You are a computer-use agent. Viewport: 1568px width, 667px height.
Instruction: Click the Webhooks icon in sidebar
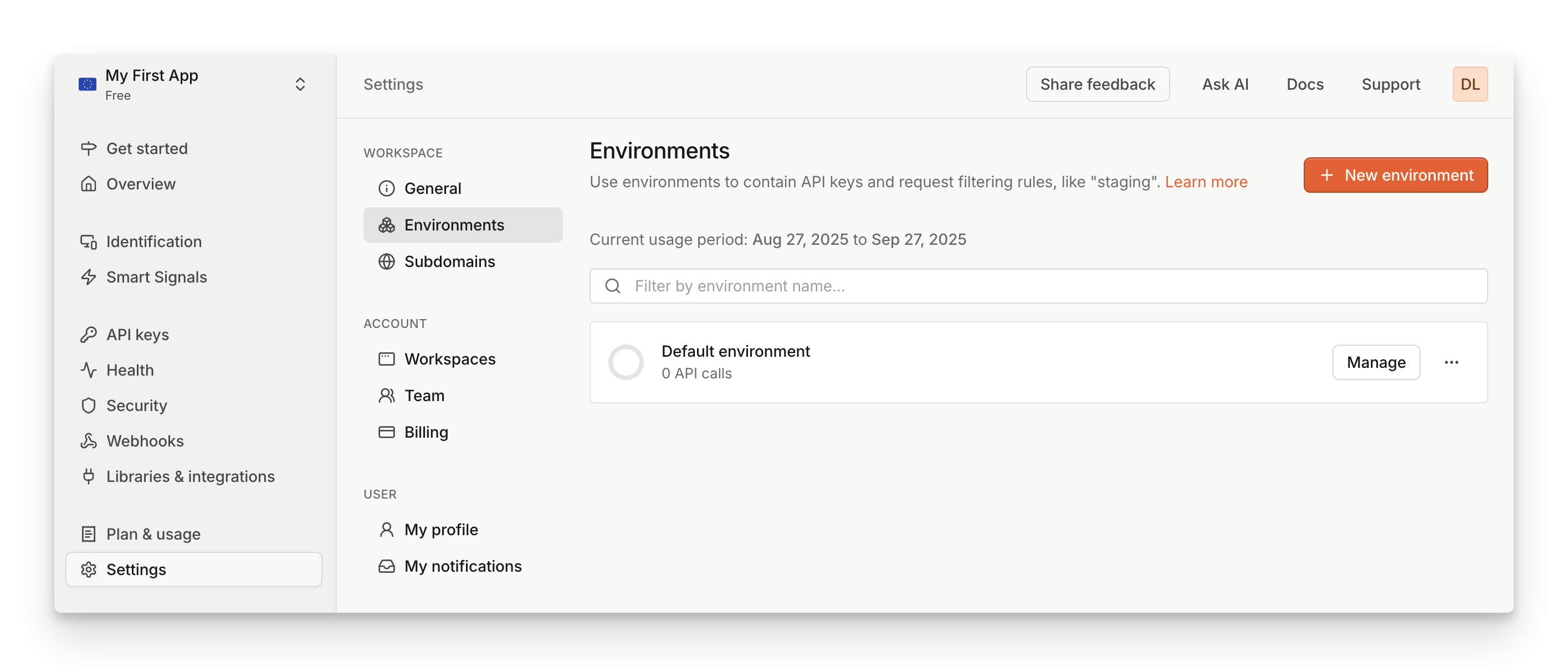[x=89, y=440]
